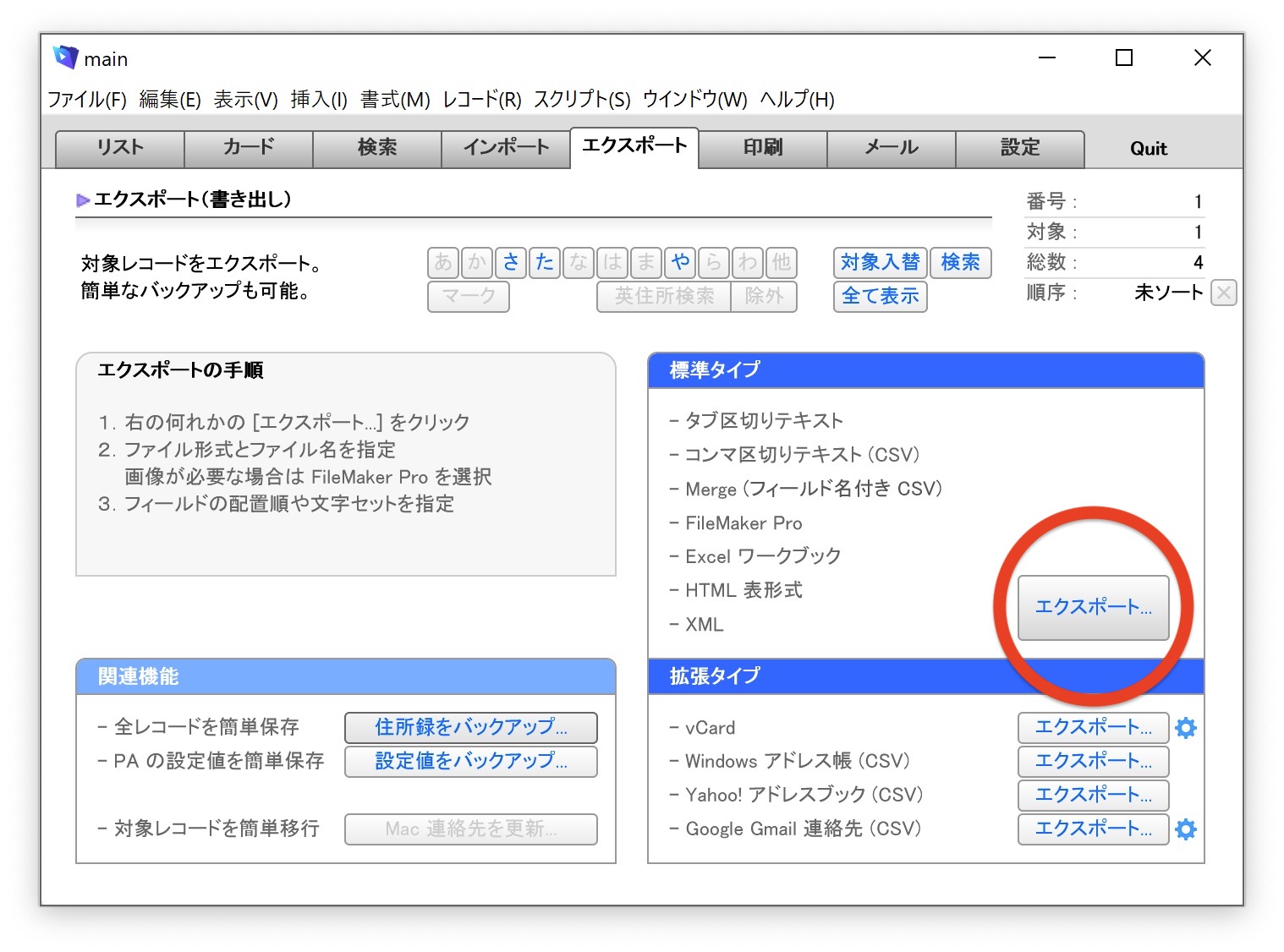The height and width of the screenshot is (952, 1284).
Task: Click gear icon next to vCard export
Action: (x=1186, y=728)
